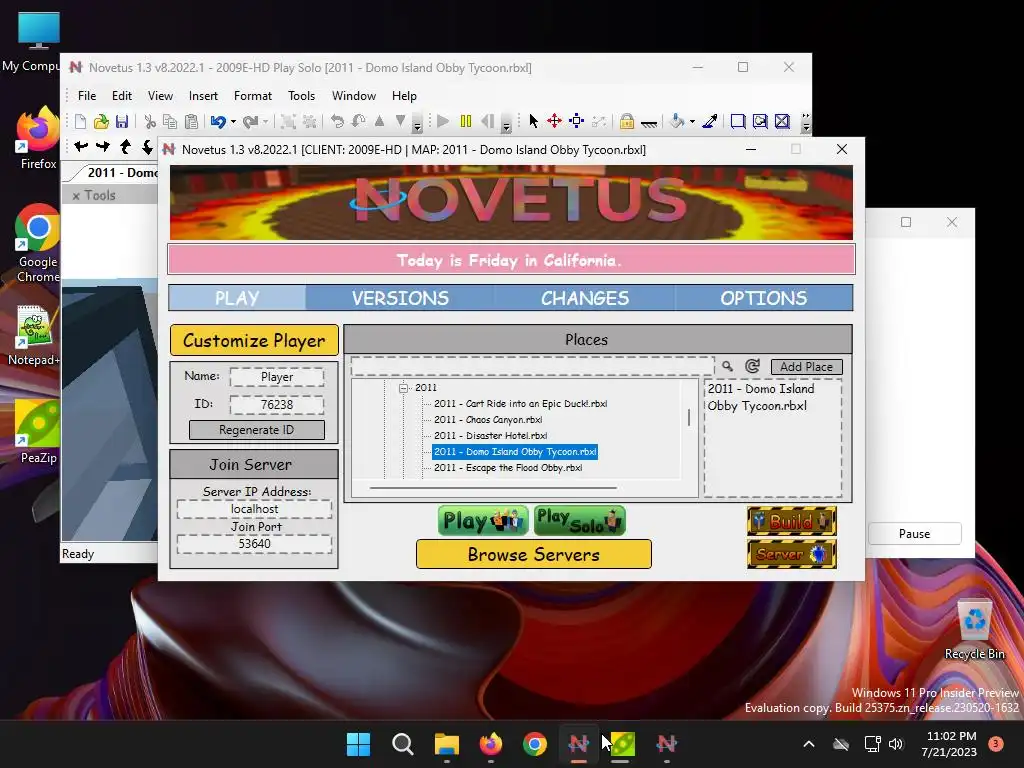Click the right camera pan arrow
The image size is (1024, 768).
click(x=103, y=147)
